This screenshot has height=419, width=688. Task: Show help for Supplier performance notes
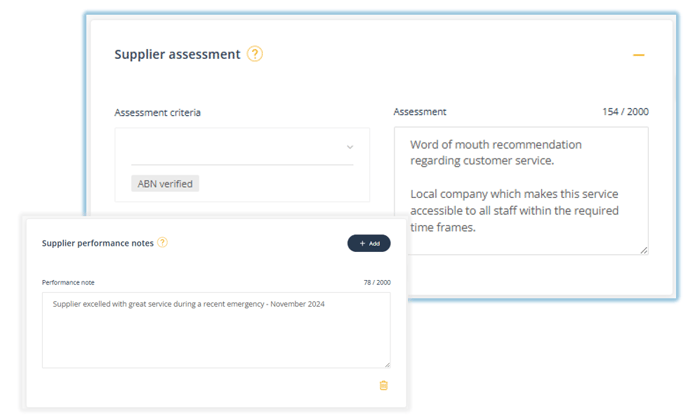[162, 242]
